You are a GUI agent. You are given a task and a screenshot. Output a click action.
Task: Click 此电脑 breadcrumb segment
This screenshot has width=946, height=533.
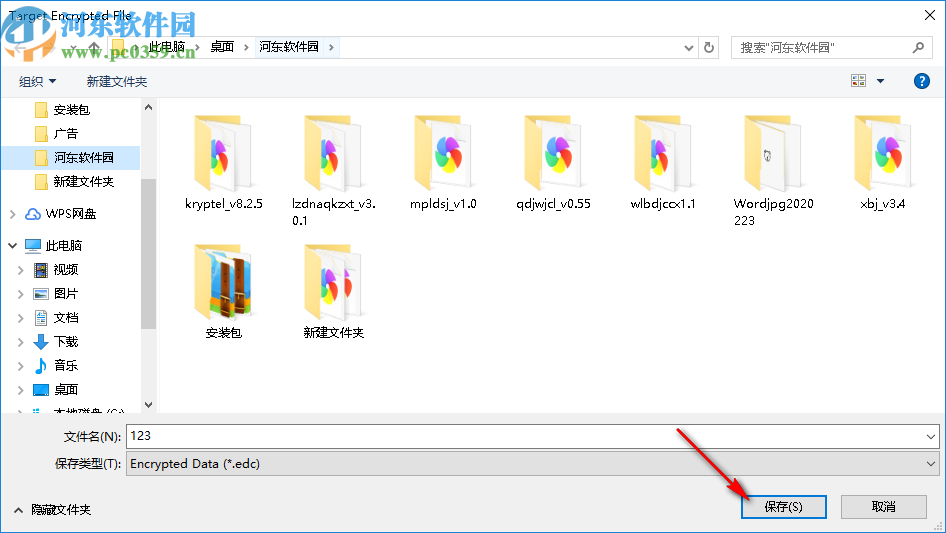pos(167,47)
